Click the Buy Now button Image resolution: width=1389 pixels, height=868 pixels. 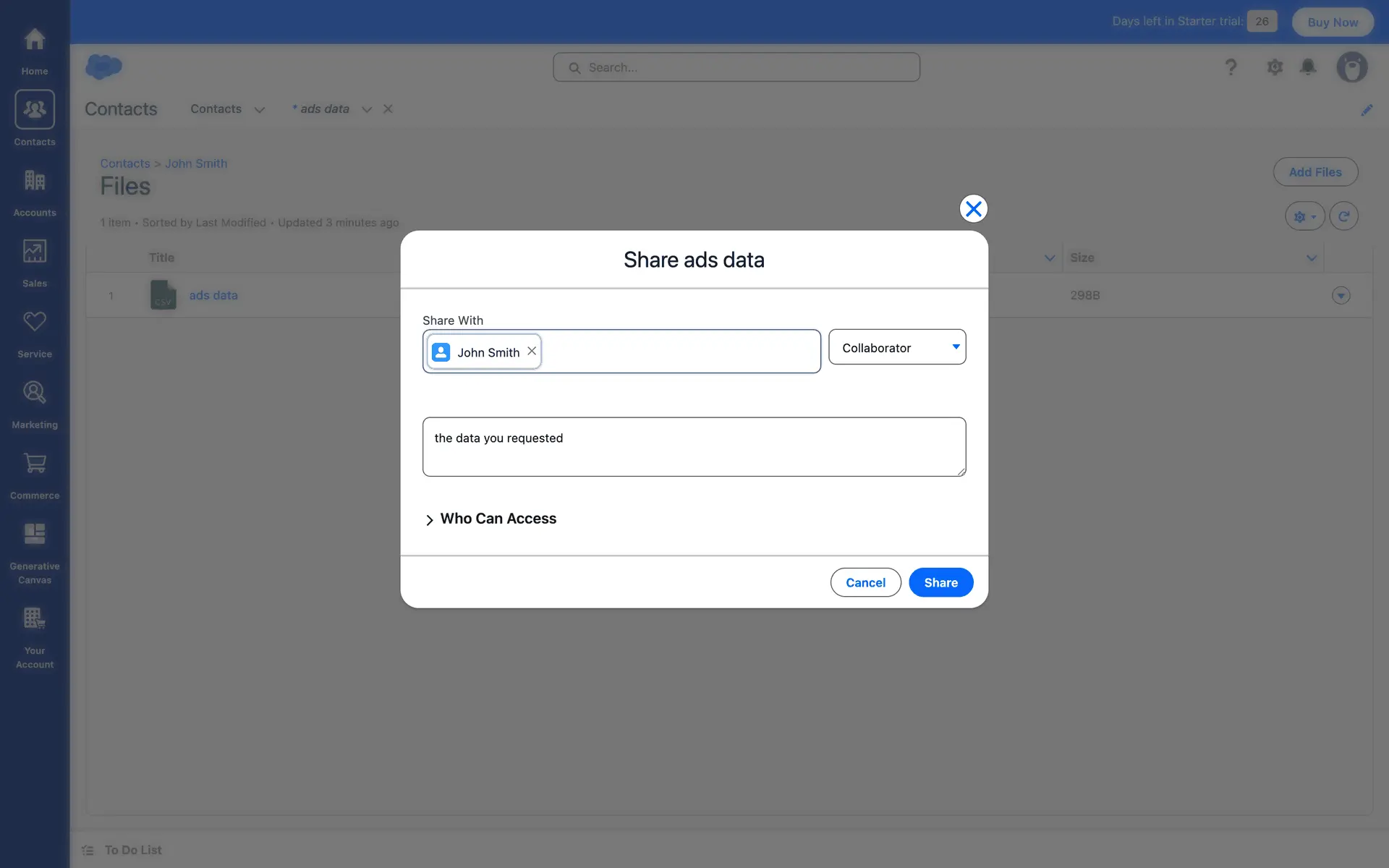pos(1332,22)
